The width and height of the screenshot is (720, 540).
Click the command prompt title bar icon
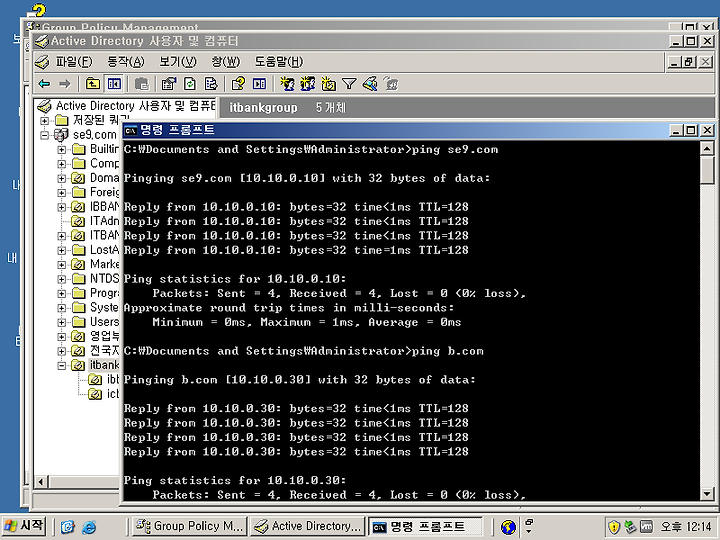131,130
